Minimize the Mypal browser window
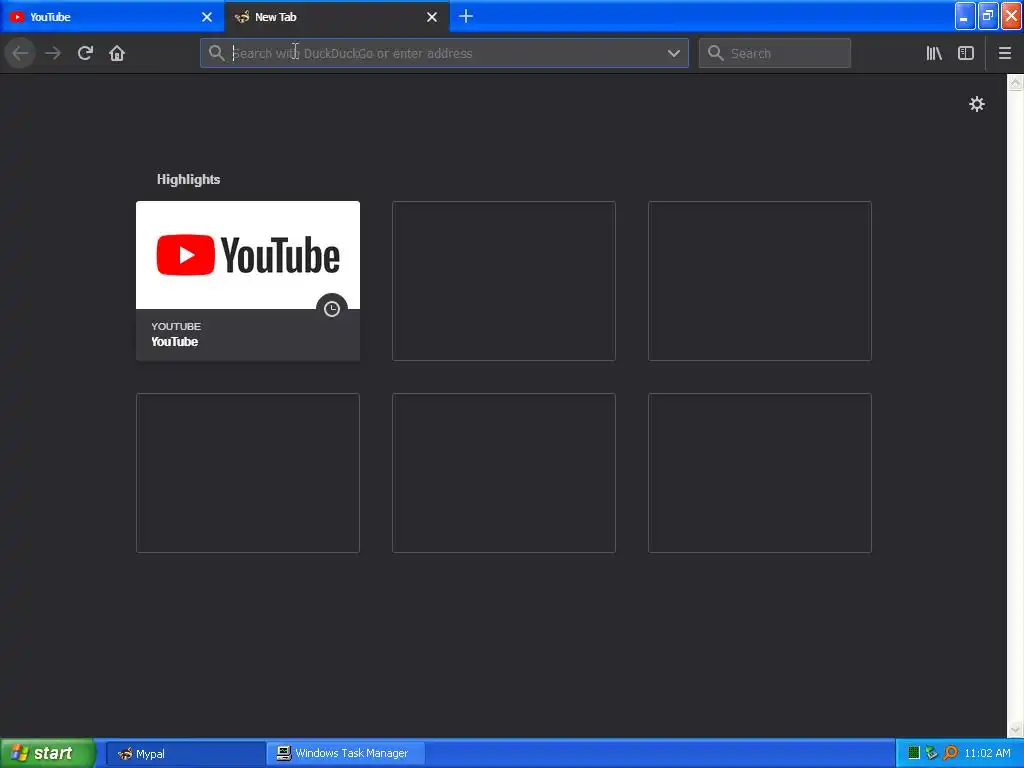This screenshot has height=768, width=1024. (x=965, y=16)
